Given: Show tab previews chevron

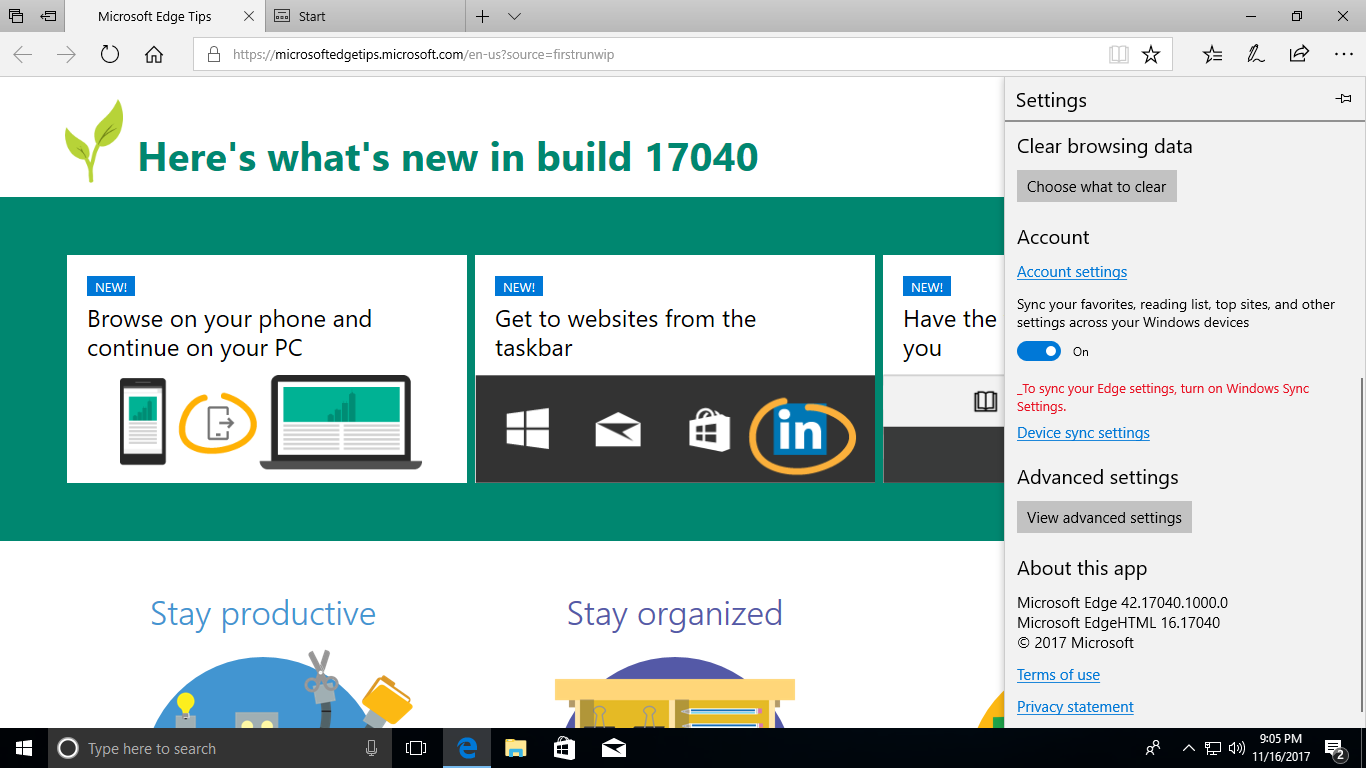Looking at the screenshot, I should click(x=514, y=17).
